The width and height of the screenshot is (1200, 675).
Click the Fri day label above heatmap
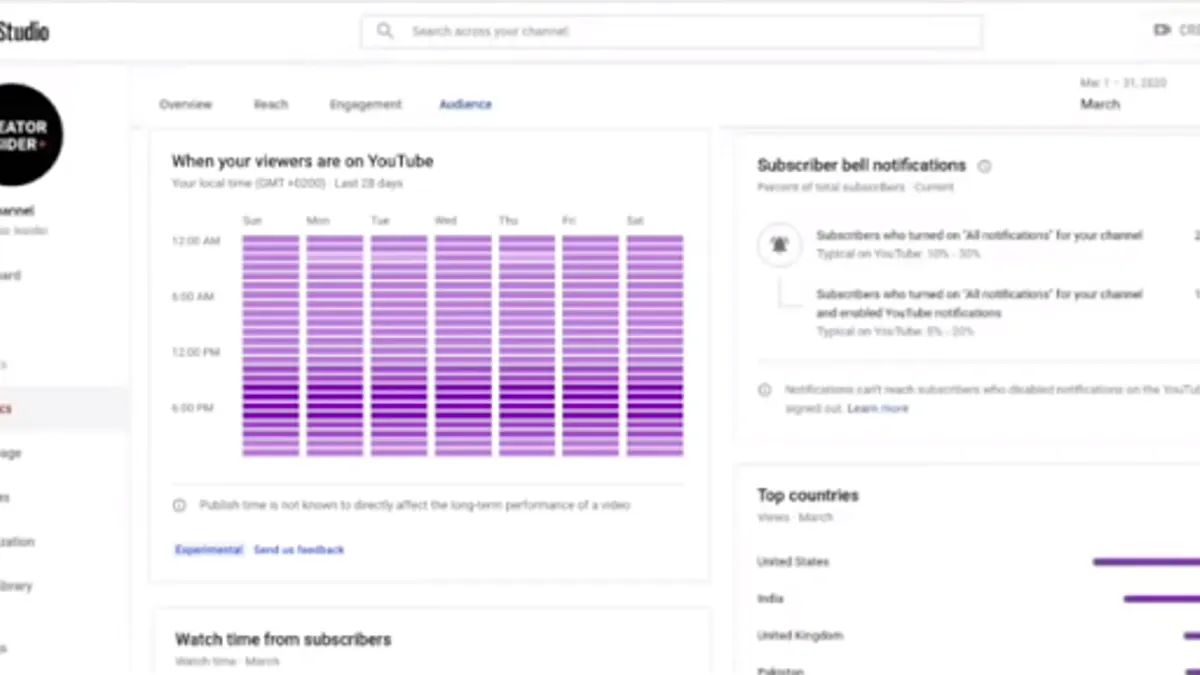pyautogui.click(x=568, y=220)
